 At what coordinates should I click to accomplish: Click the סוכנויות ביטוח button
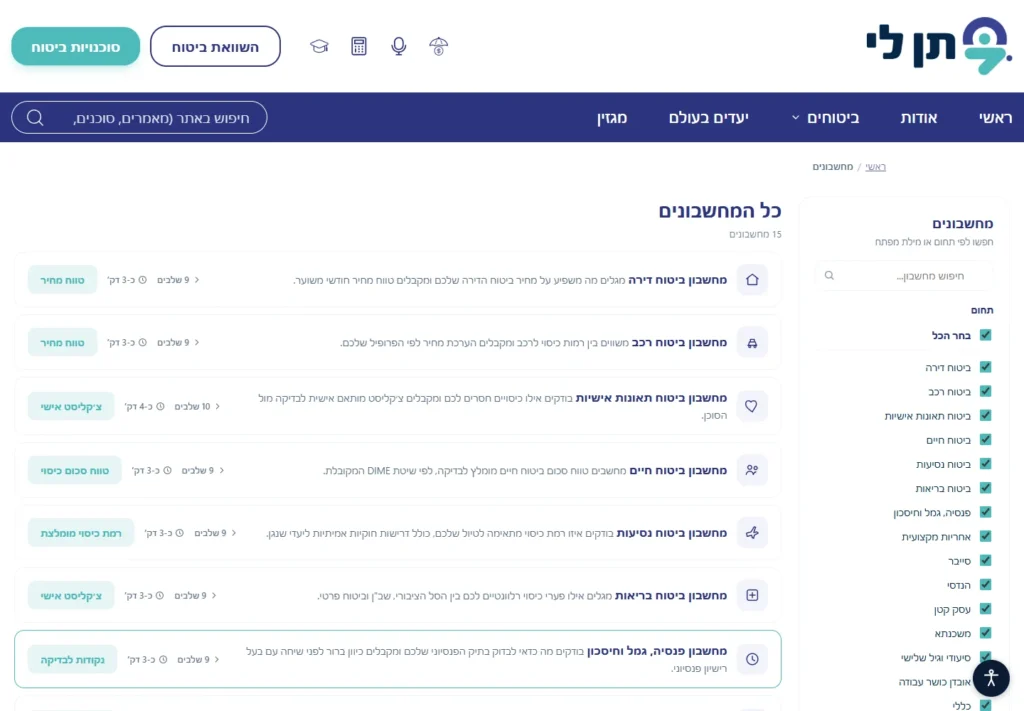tap(76, 46)
